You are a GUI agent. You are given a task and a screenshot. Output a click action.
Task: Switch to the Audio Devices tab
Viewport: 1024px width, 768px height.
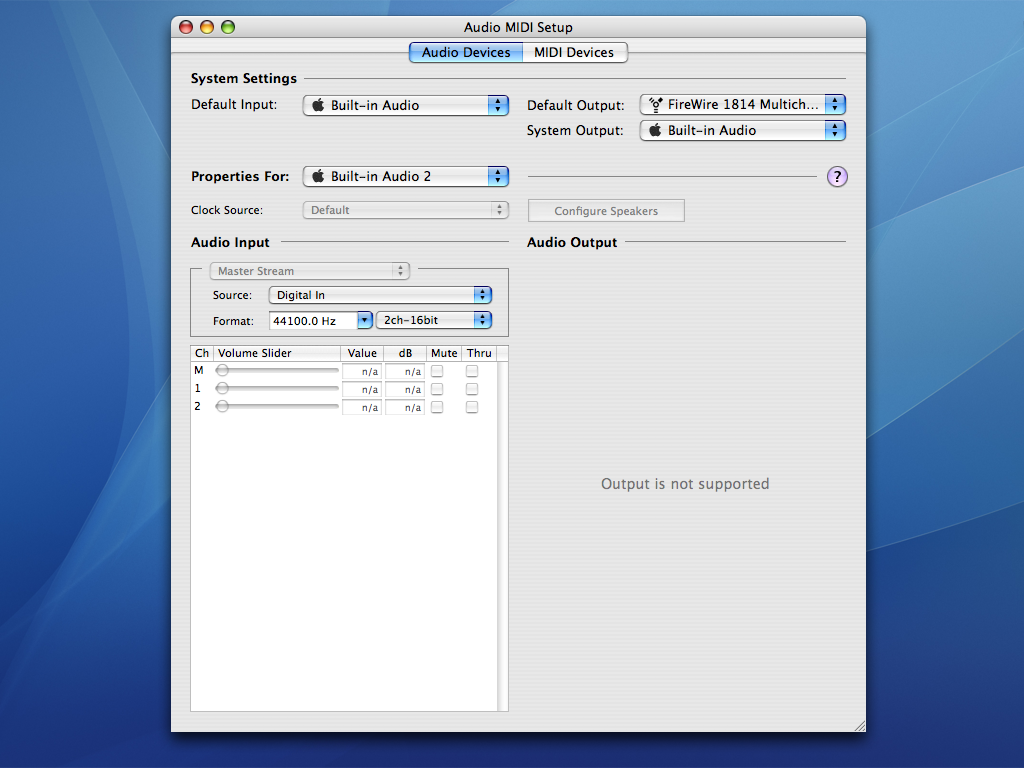pyautogui.click(x=466, y=52)
